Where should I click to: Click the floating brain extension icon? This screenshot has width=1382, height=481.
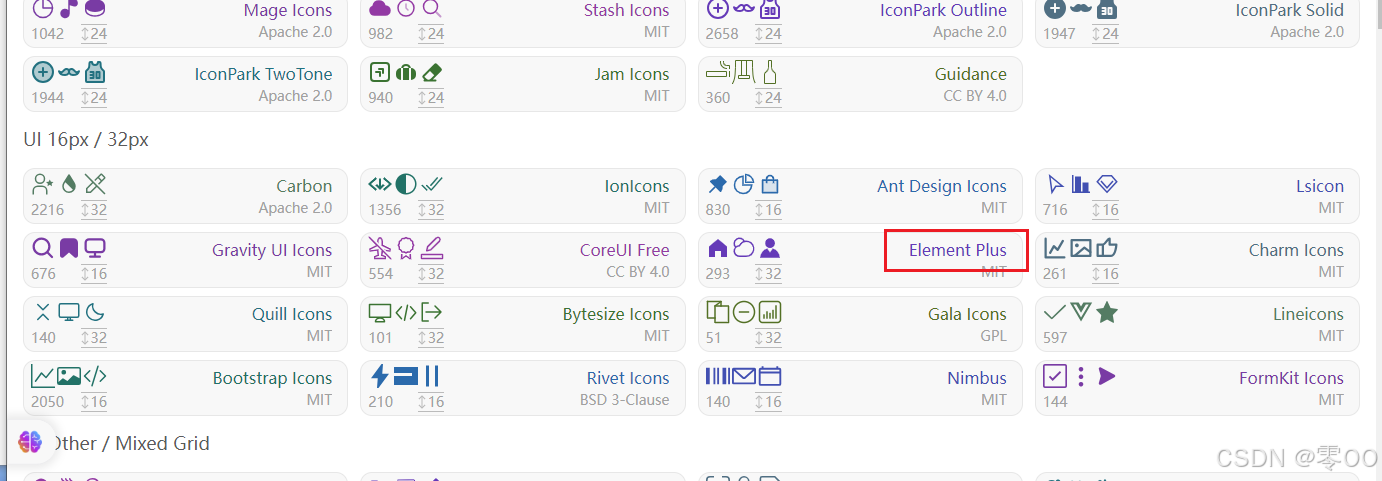click(x=30, y=441)
